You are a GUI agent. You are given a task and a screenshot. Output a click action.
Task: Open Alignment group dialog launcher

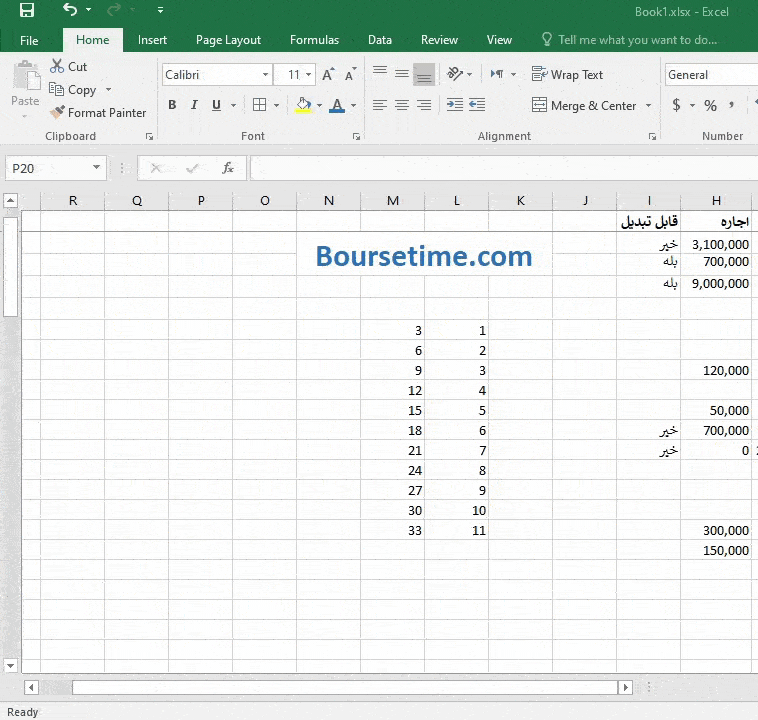coord(652,137)
